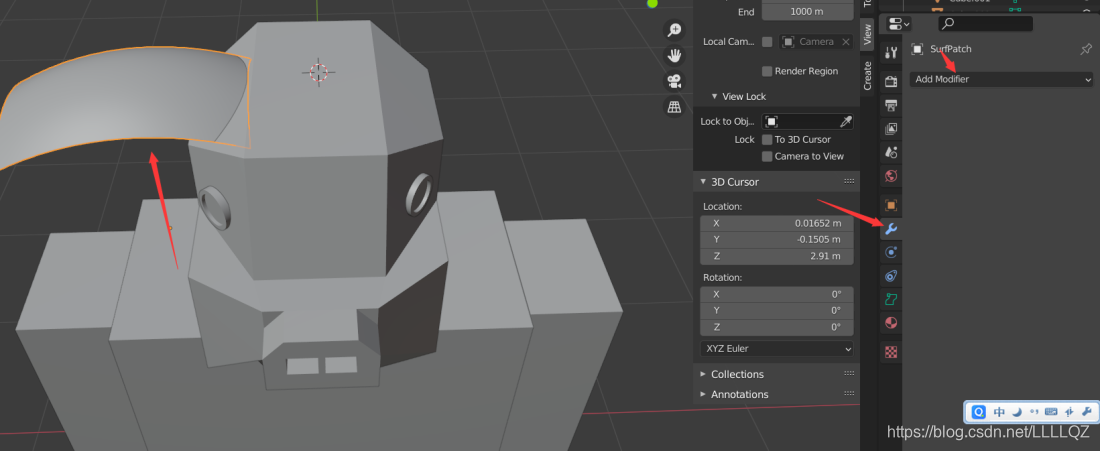The width and height of the screenshot is (1100, 451).
Task: Open the Render properties tab icon
Action: [891, 81]
